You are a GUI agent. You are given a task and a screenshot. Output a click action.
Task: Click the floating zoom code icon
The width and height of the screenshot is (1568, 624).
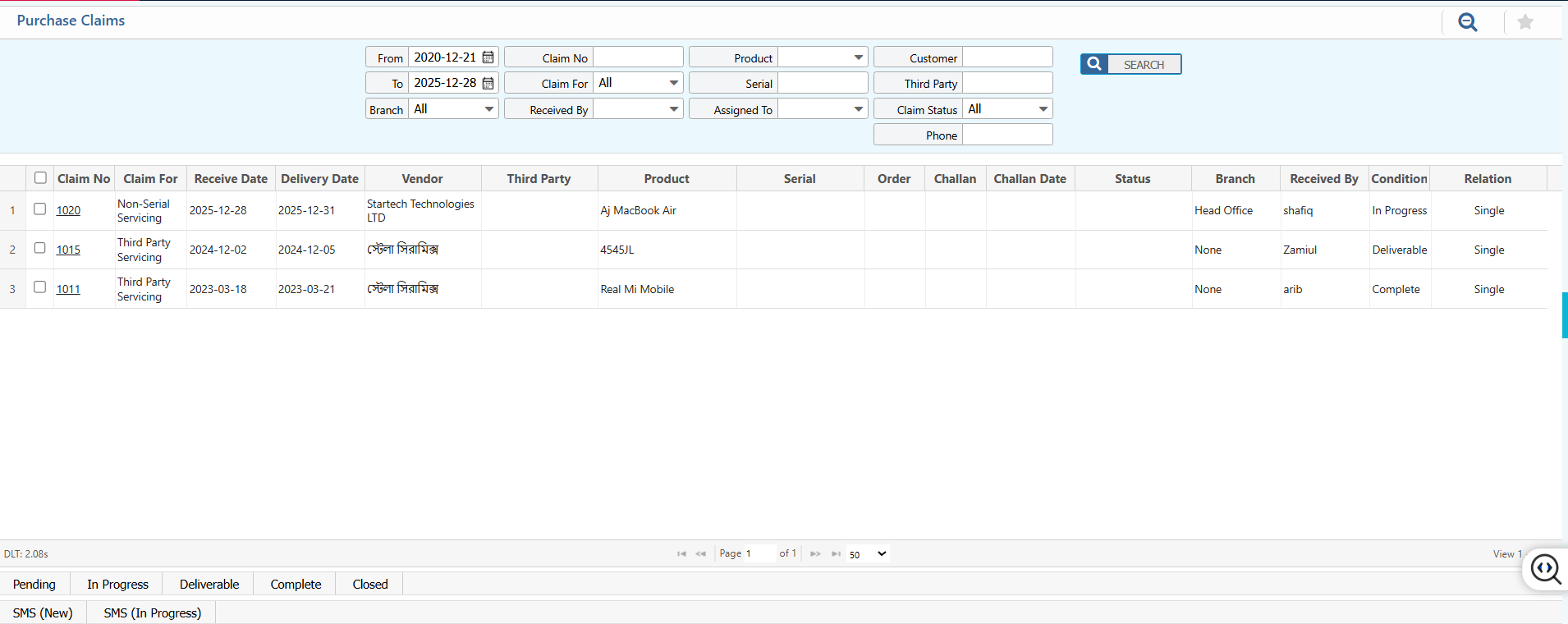[x=1545, y=569]
